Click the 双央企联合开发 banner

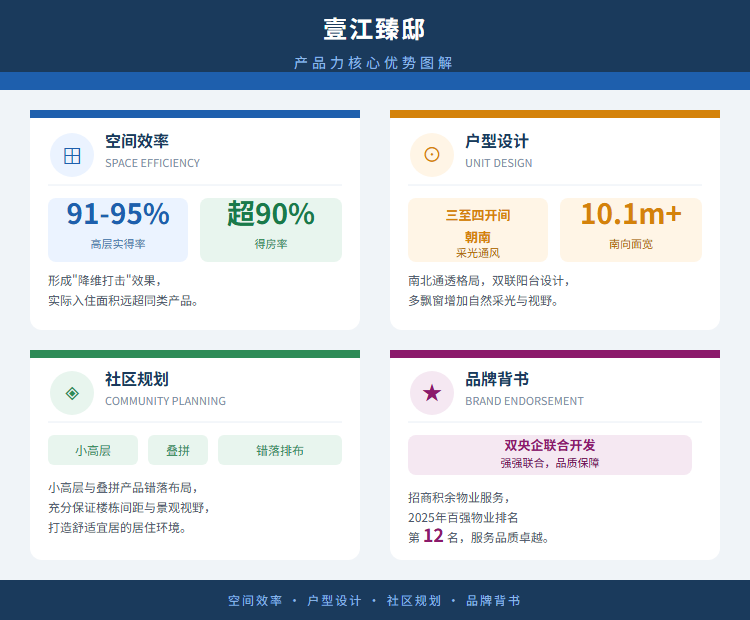(x=550, y=455)
